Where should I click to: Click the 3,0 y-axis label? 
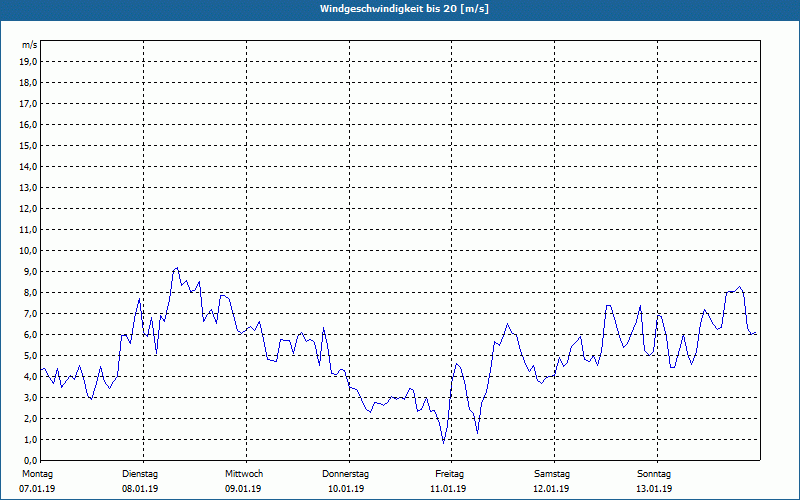[x=30, y=397]
